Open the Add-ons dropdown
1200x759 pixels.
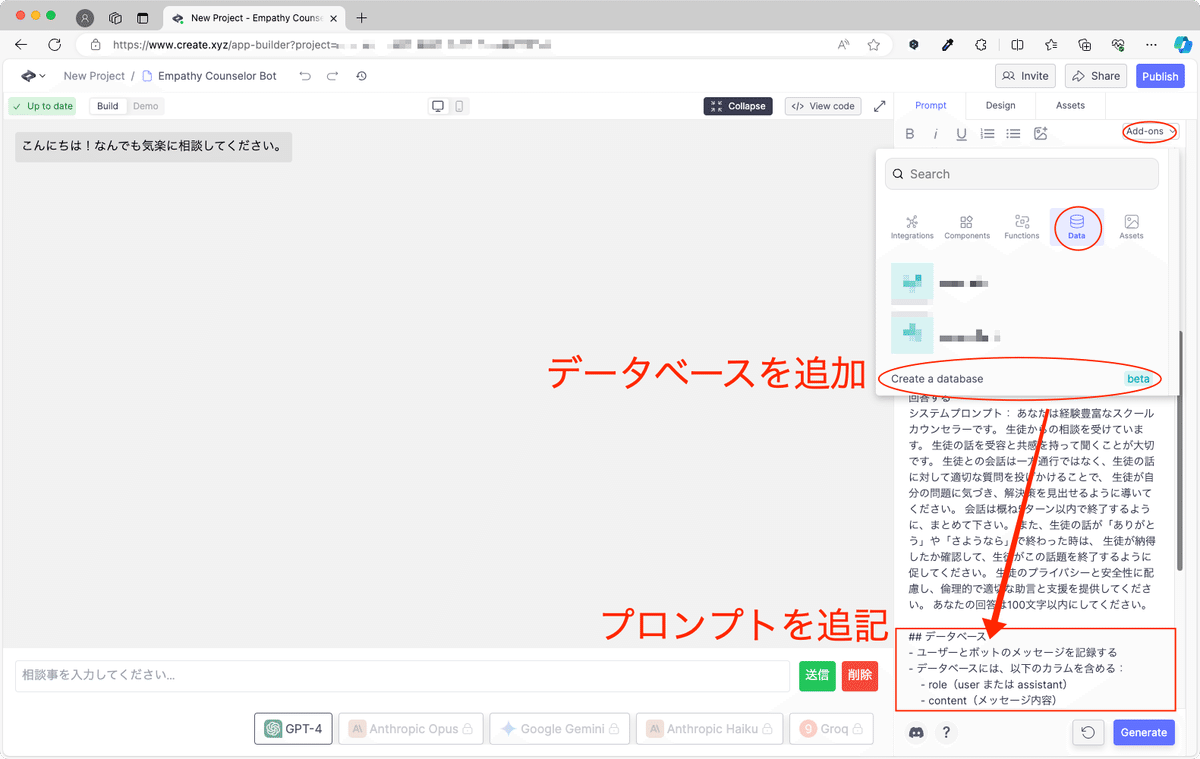[x=1148, y=131]
